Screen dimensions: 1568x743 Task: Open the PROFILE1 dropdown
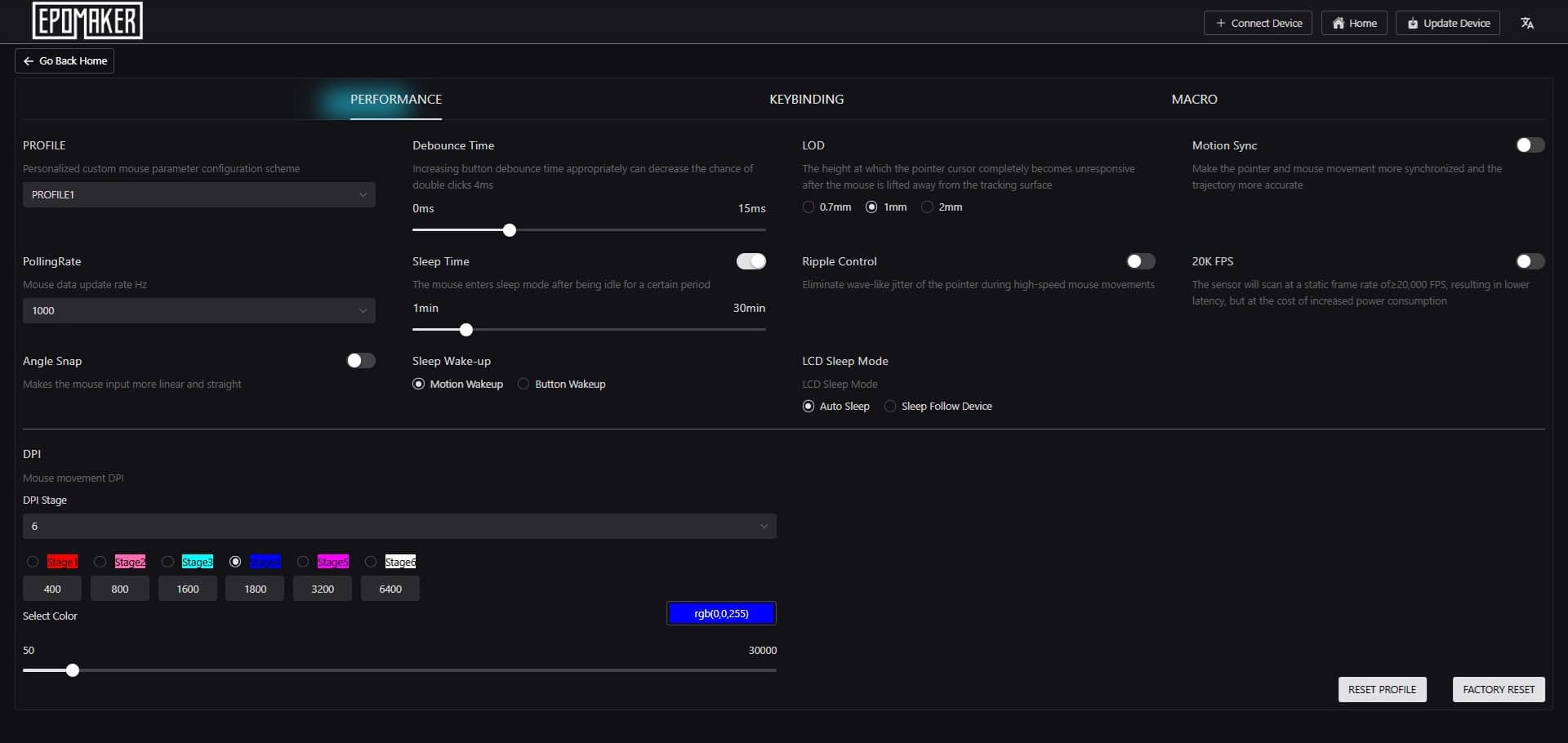tap(199, 194)
